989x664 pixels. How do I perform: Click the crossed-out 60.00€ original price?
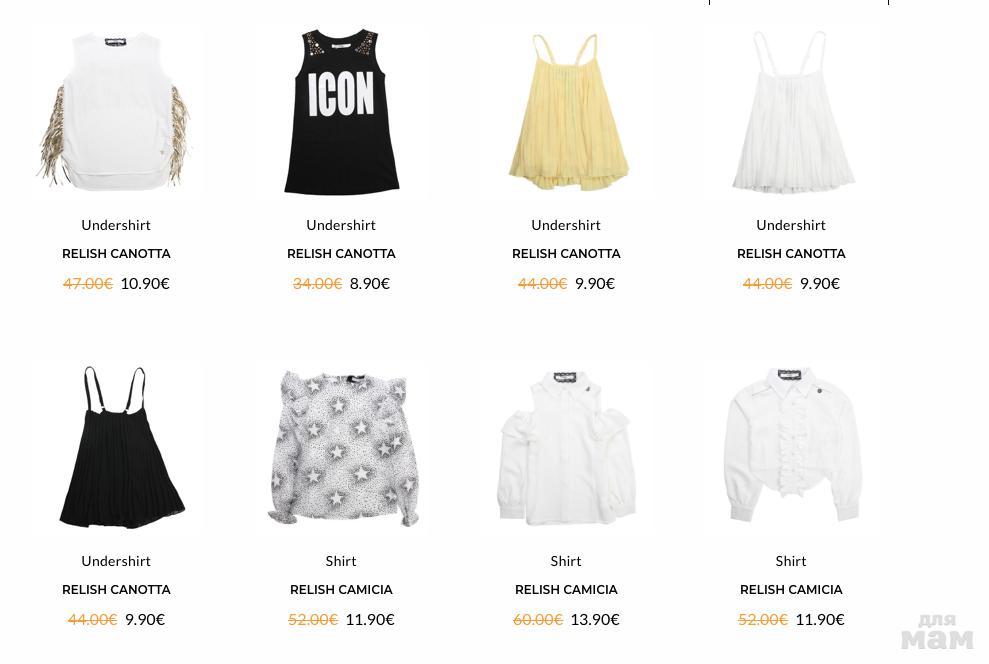tap(538, 620)
